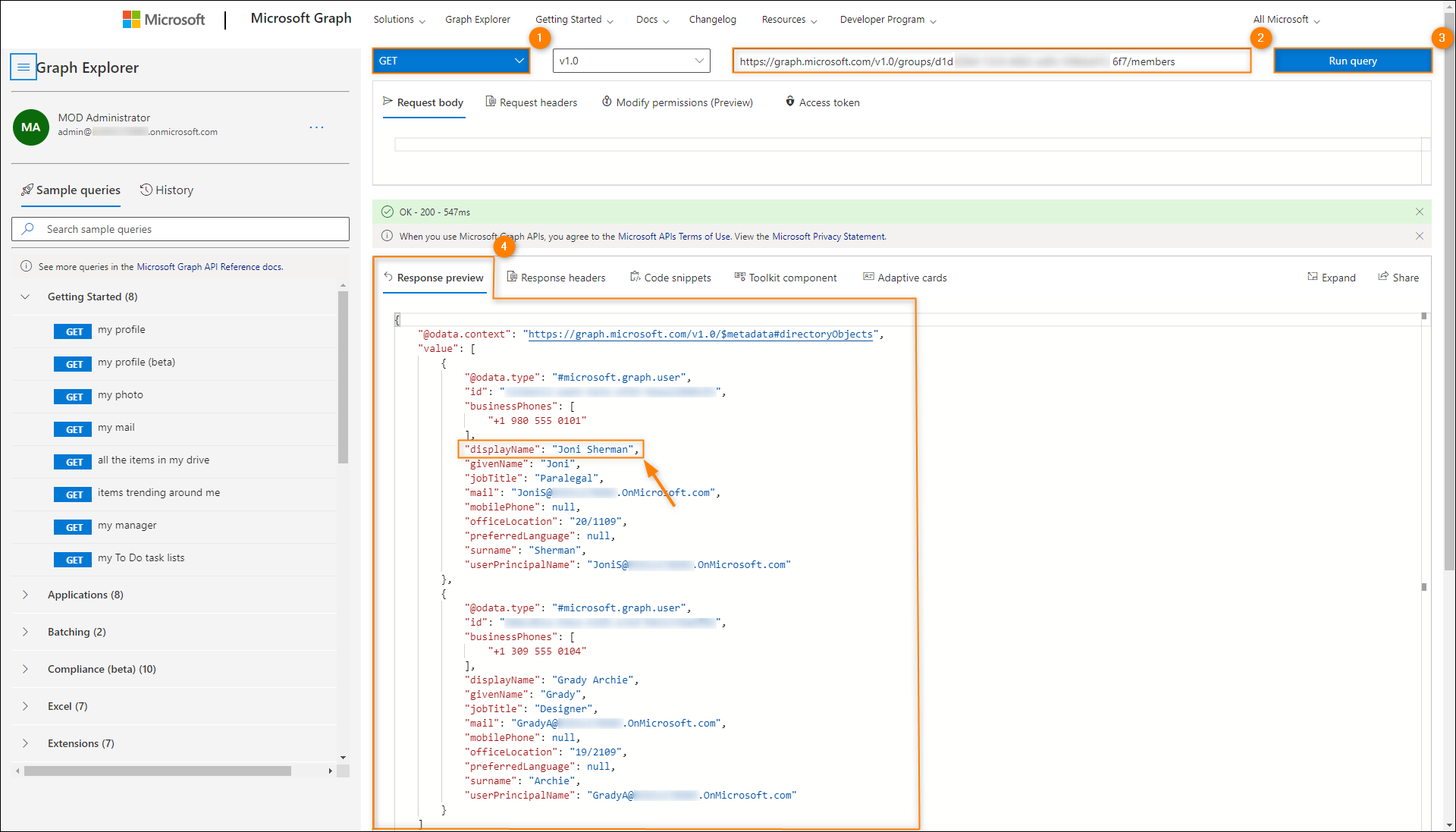Open the profile more options ellipsis

(317, 127)
